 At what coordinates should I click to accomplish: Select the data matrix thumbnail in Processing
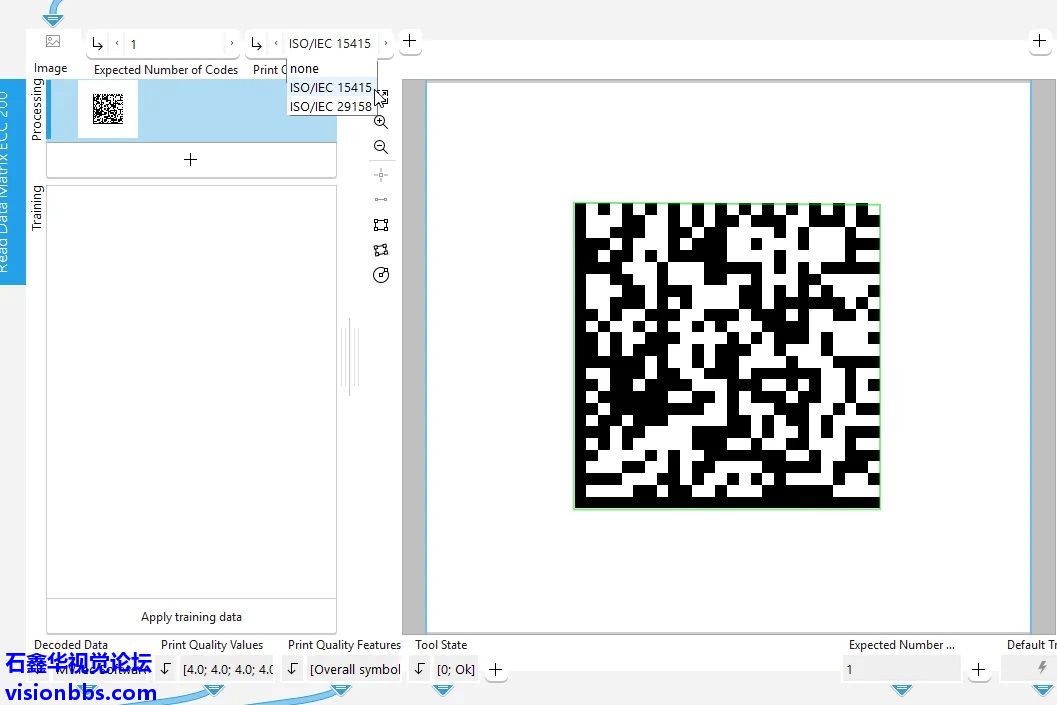[x=108, y=109]
